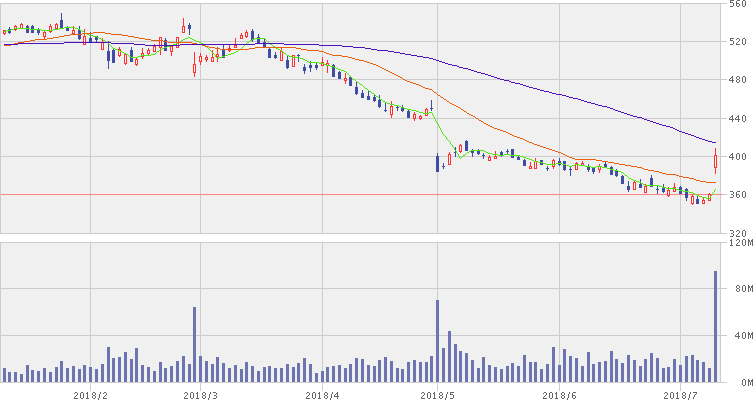Click the 360 price axis label

(x=738, y=195)
